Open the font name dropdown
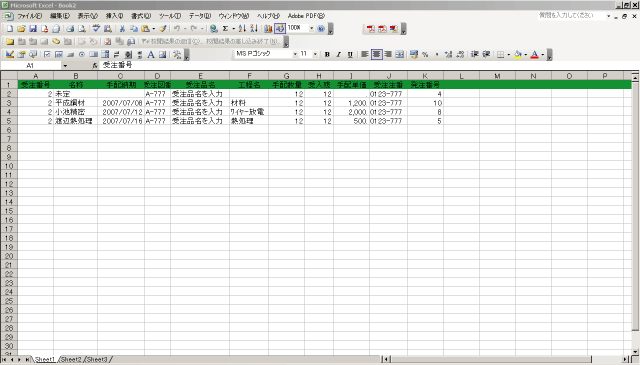This screenshot has height=365, width=640. click(295, 54)
